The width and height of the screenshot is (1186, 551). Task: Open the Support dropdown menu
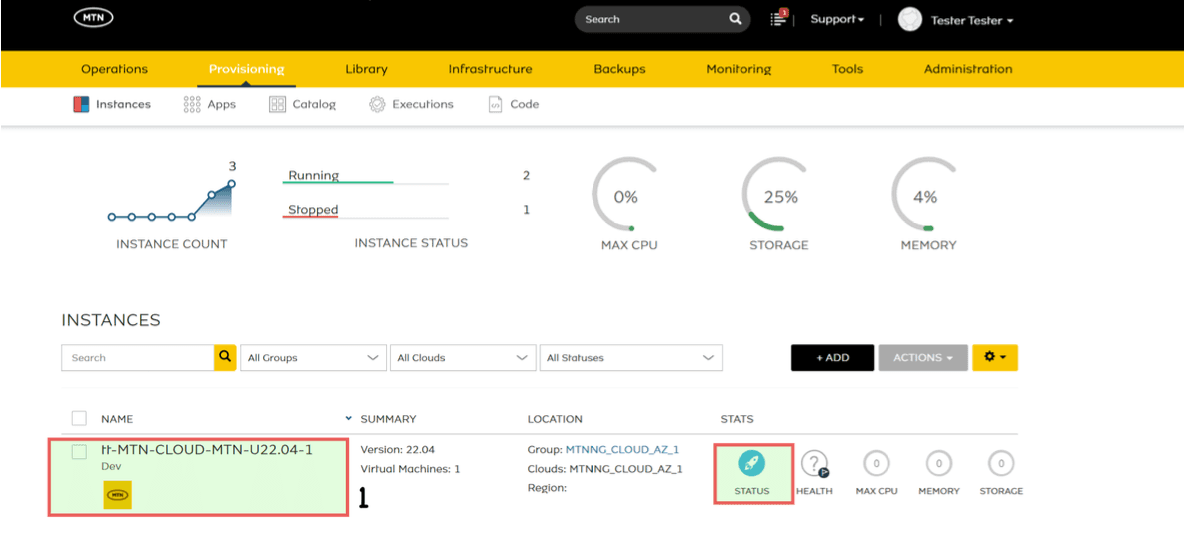pos(837,20)
